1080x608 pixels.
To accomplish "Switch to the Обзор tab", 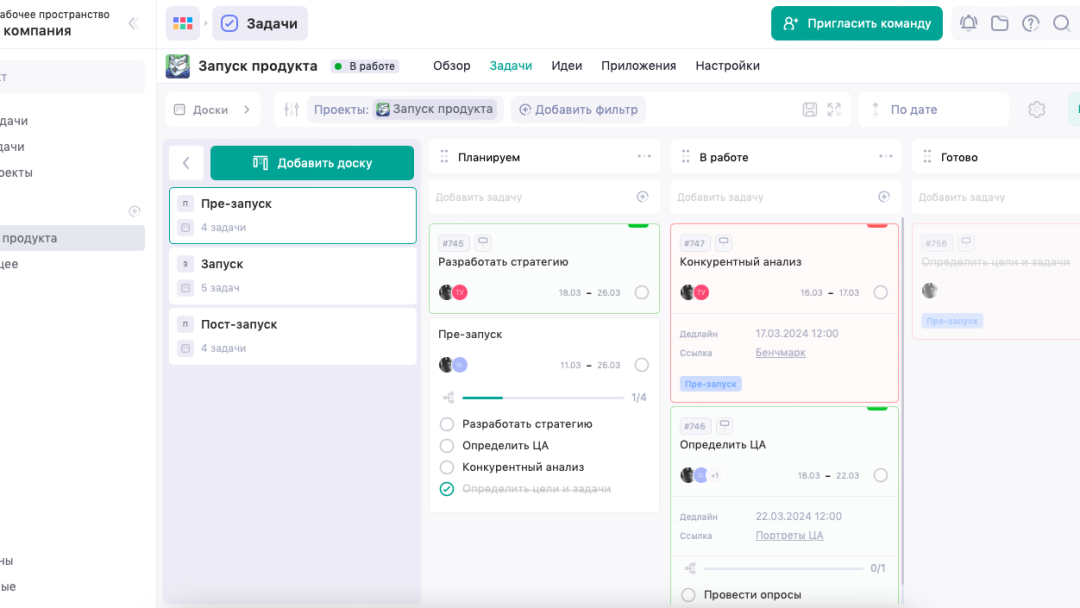I will [451, 66].
